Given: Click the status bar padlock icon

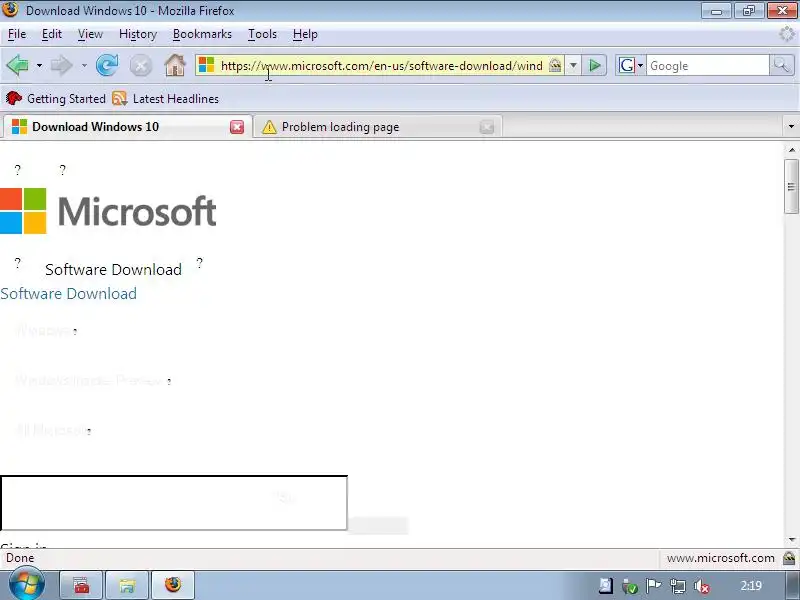Looking at the screenshot, I should coord(789,558).
